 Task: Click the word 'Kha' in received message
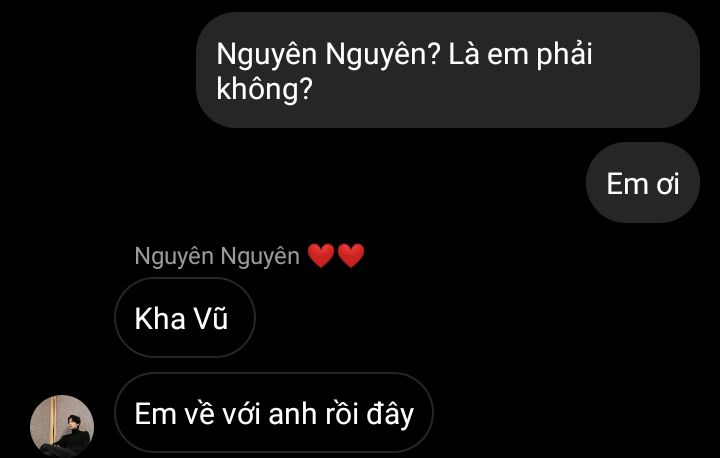[x=159, y=318]
